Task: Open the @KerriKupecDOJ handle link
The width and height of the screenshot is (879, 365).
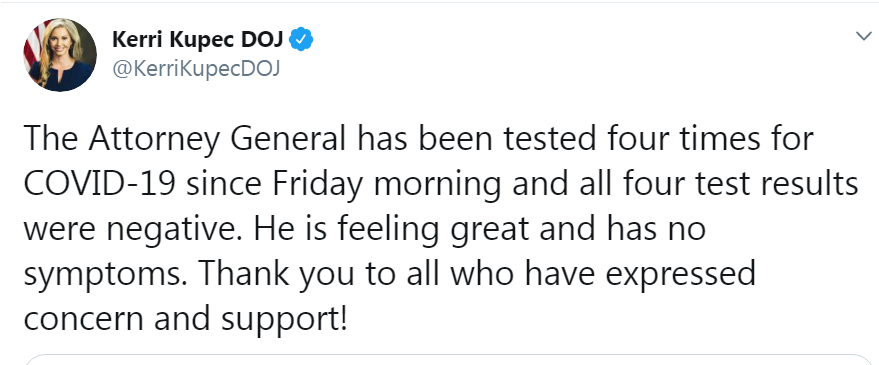Action: click(196, 70)
